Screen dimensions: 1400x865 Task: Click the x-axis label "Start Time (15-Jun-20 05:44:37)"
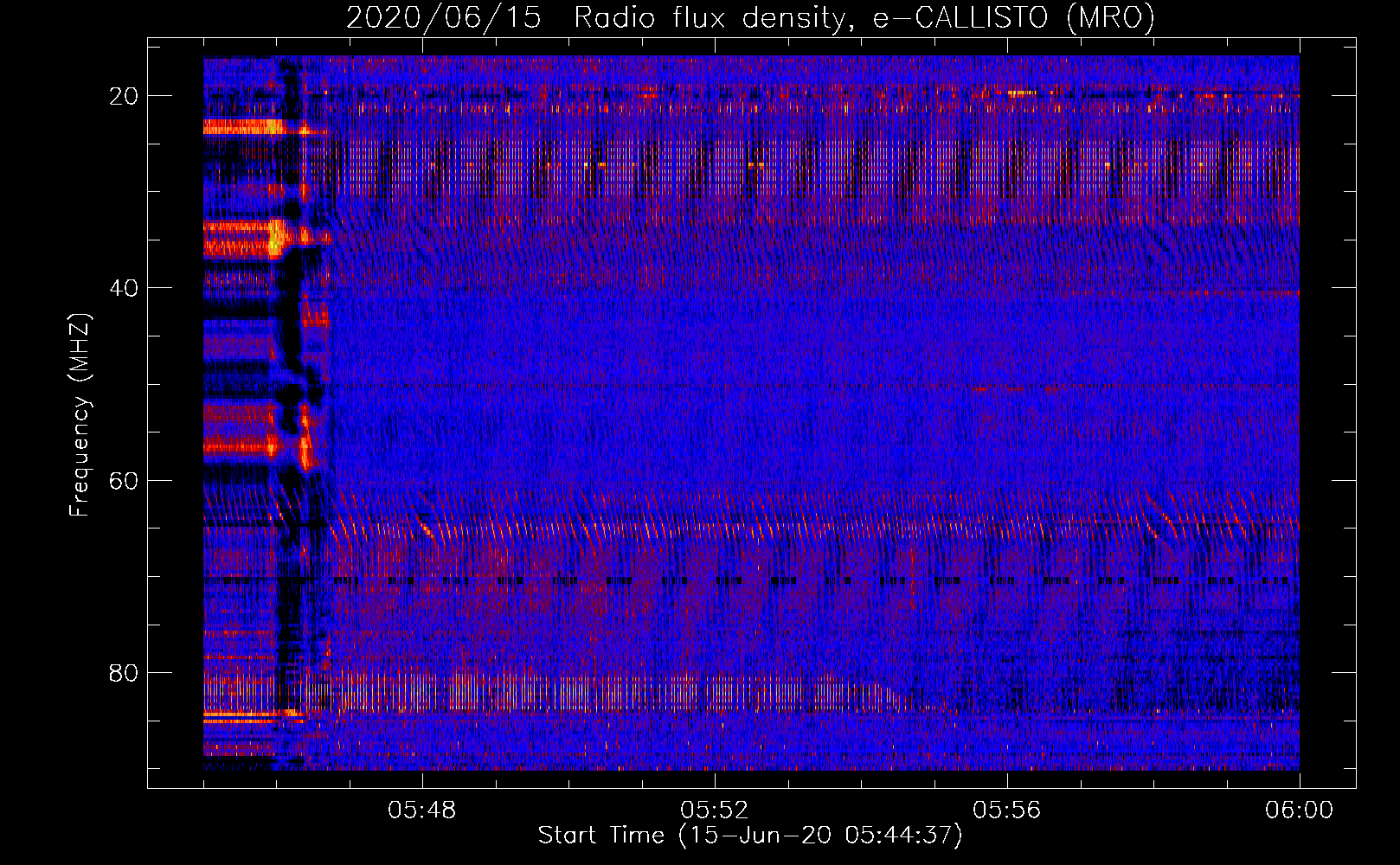(750, 836)
